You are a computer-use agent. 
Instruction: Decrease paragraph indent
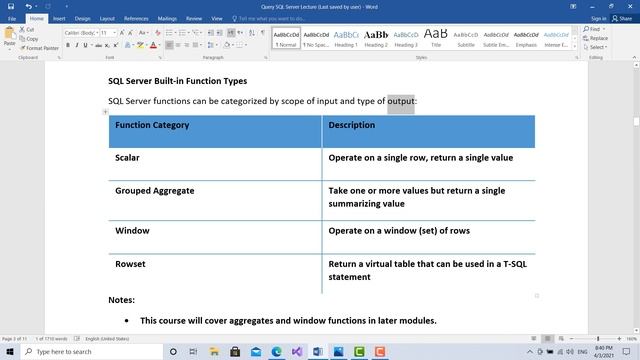pos(211,33)
